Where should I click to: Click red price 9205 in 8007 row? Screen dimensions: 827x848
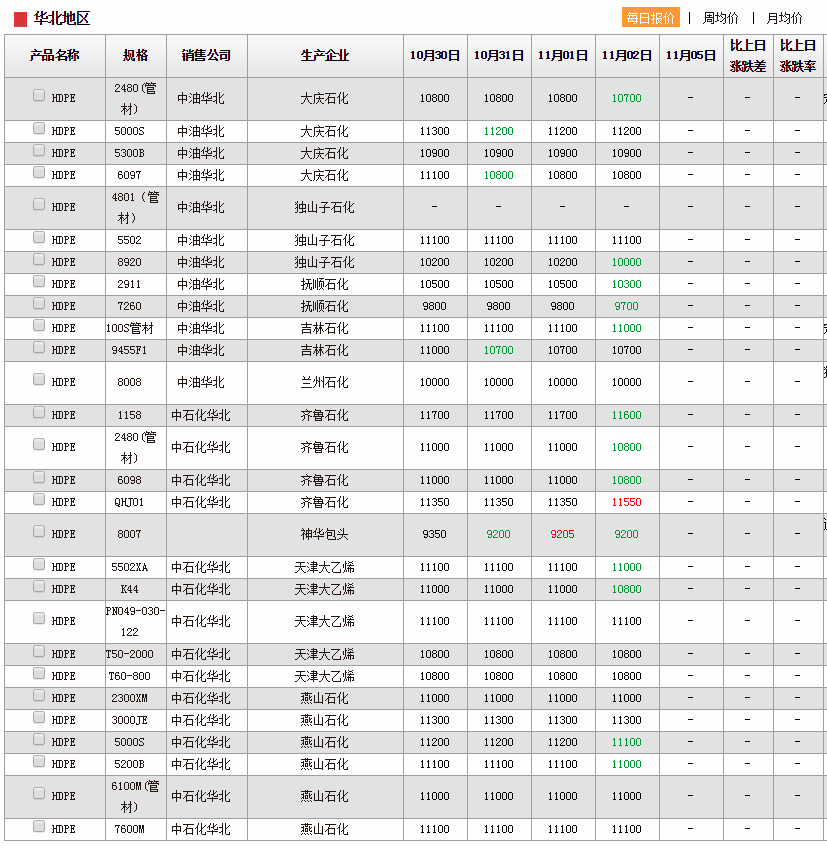tap(563, 534)
